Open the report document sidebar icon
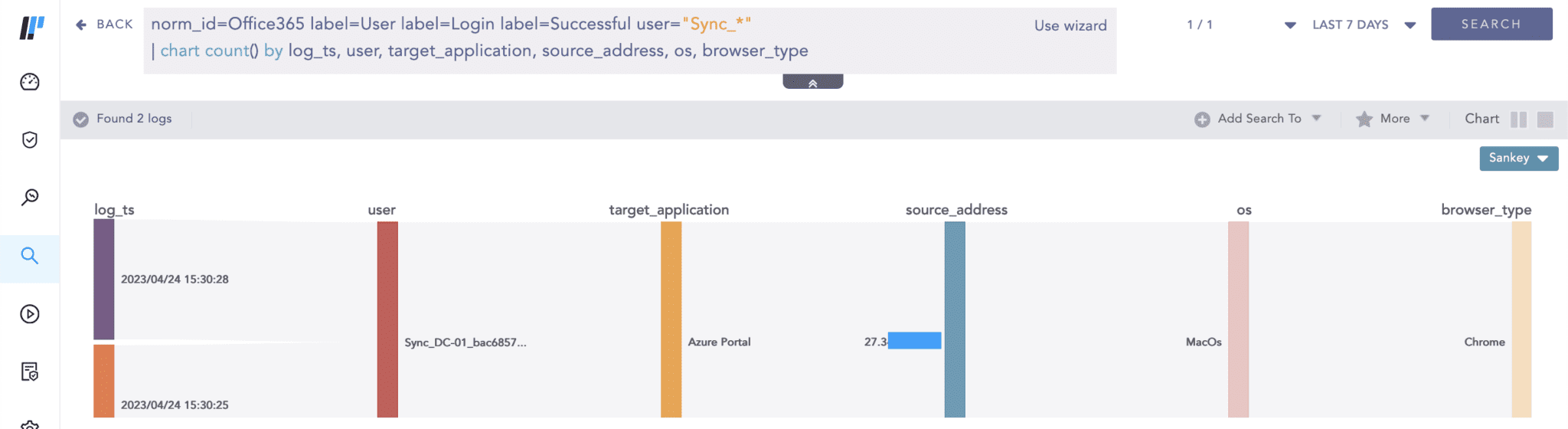The width and height of the screenshot is (1568, 429). coord(30,372)
